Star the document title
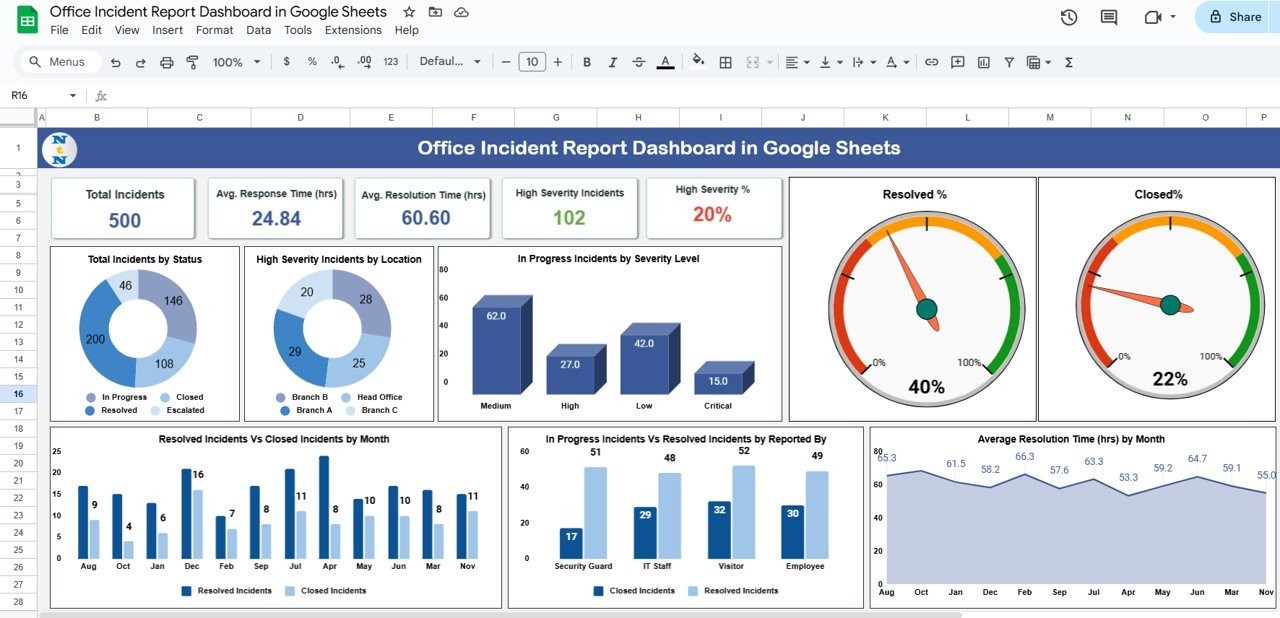Screen dimensions: 1280x618 coord(409,12)
